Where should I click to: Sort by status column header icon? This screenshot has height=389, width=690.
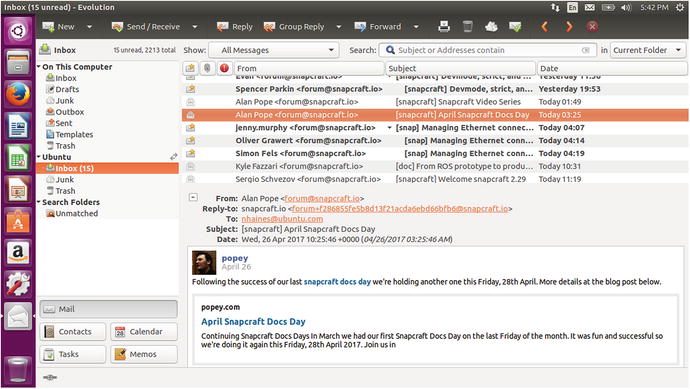pos(190,68)
